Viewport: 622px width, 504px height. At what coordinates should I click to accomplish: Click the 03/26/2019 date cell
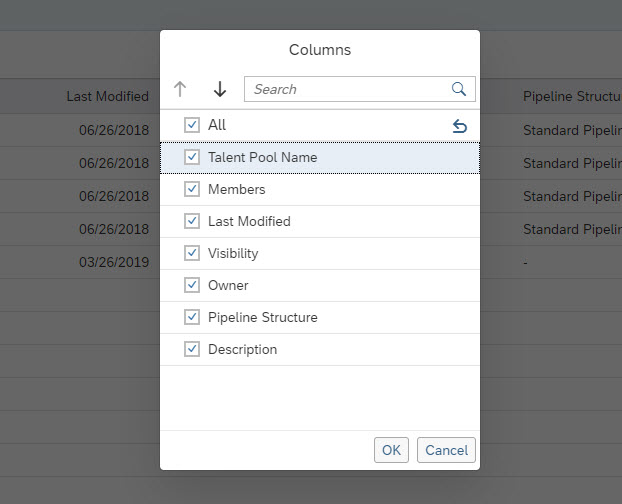(114, 262)
